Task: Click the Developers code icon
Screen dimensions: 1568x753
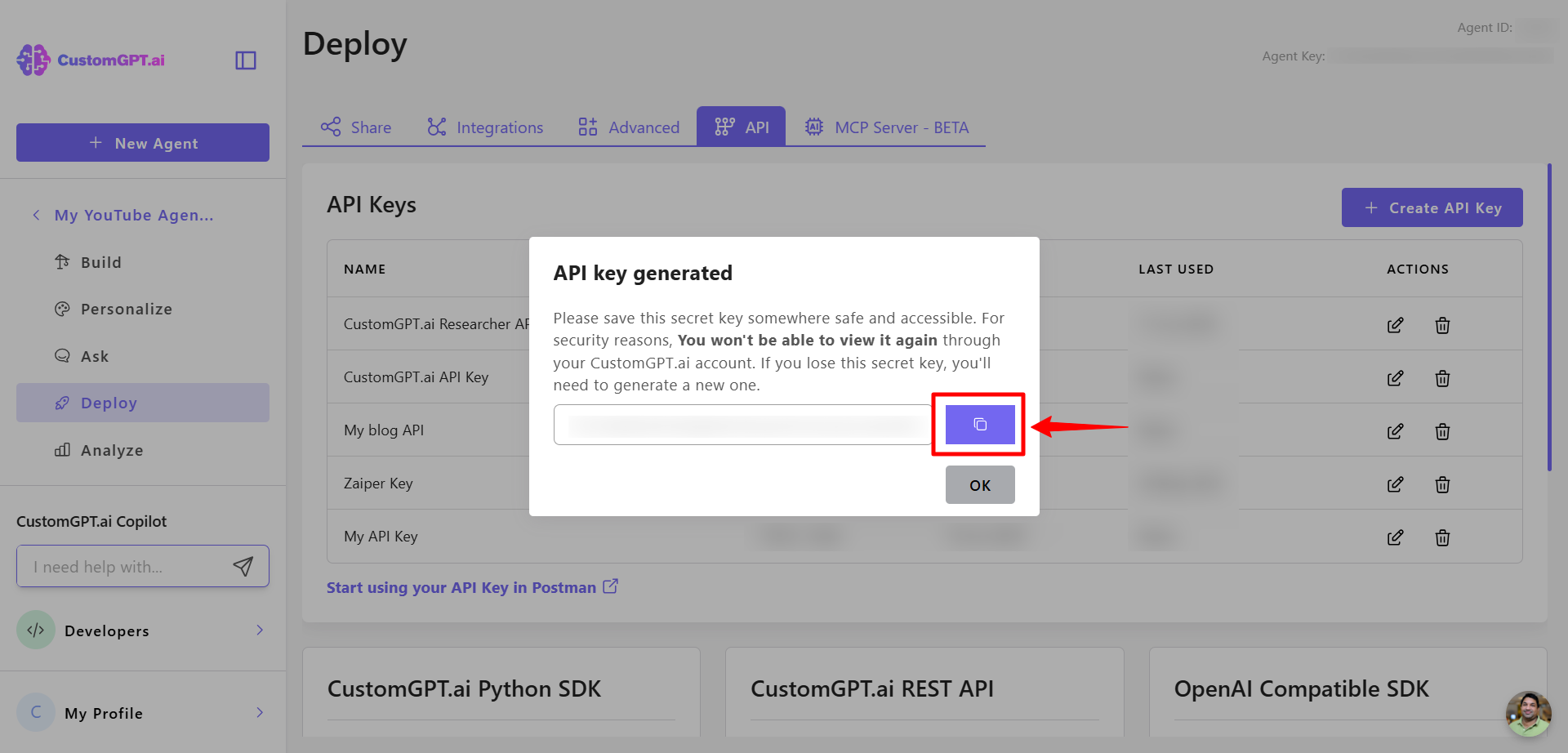Action: coord(36,630)
